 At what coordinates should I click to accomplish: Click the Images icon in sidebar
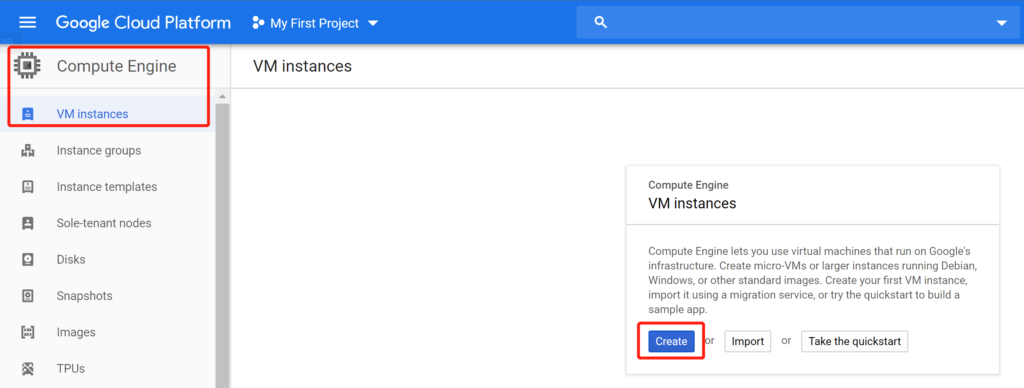tap(27, 332)
